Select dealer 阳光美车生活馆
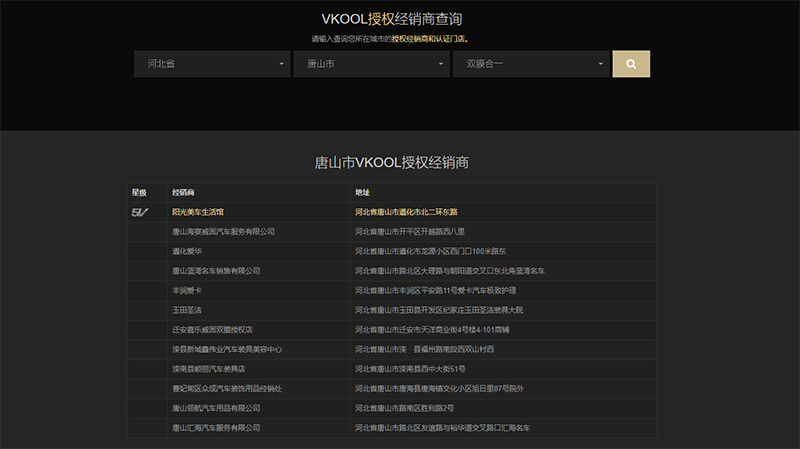Screen dimensions: 800x449 (x=198, y=212)
